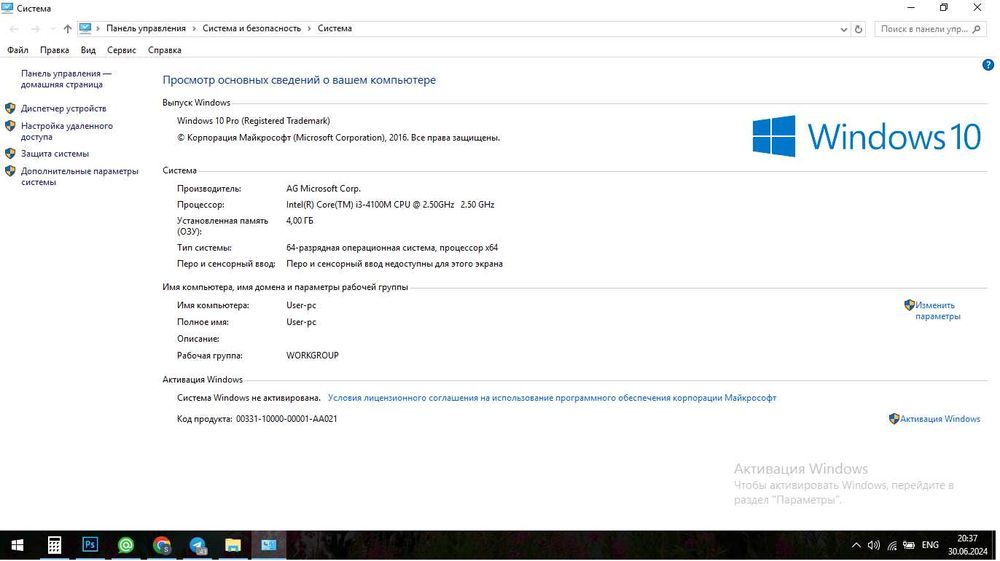Open the volume speaker tray icon
The width and height of the screenshot is (1000, 561).
(874, 545)
